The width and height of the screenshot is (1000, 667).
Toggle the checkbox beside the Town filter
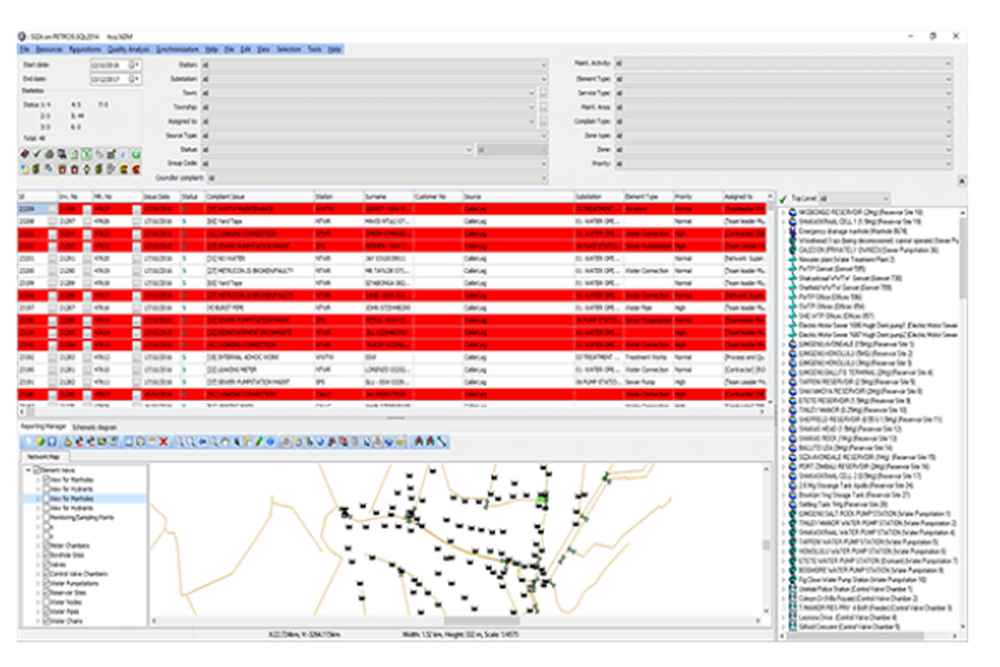coord(543,93)
